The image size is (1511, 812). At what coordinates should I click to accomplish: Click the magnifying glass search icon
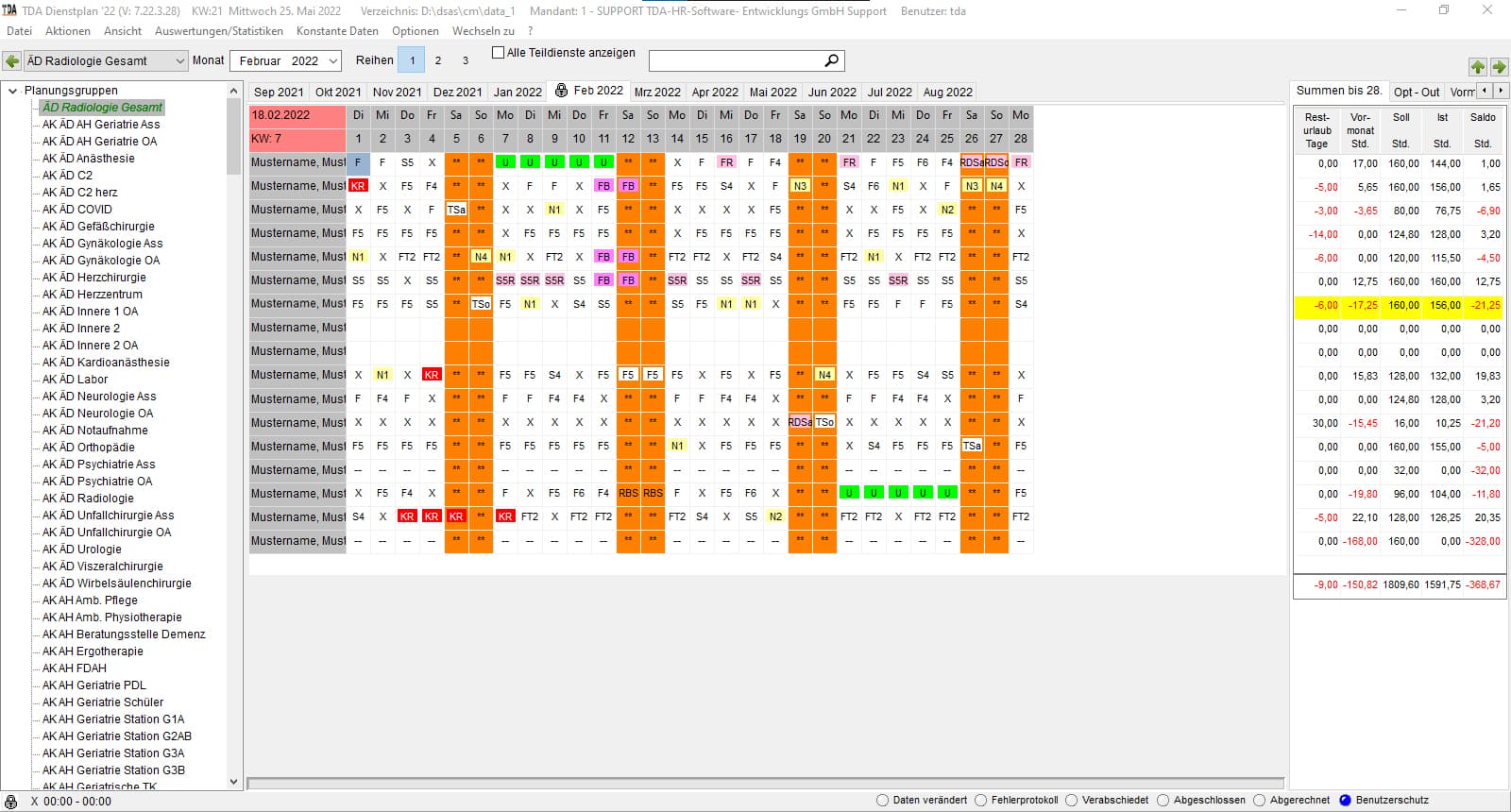tap(831, 60)
